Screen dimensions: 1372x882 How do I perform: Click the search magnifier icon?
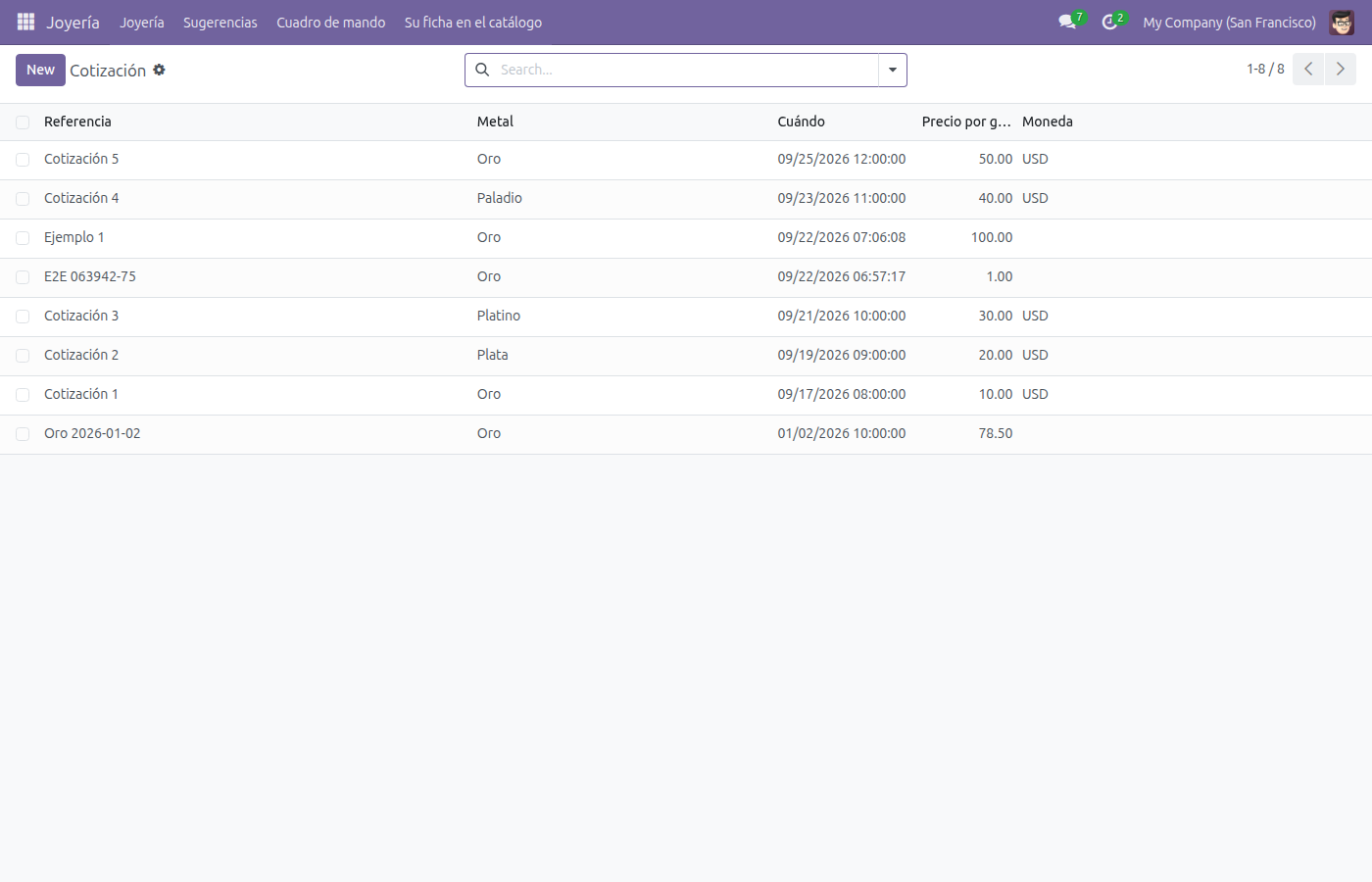tap(482, 70)
